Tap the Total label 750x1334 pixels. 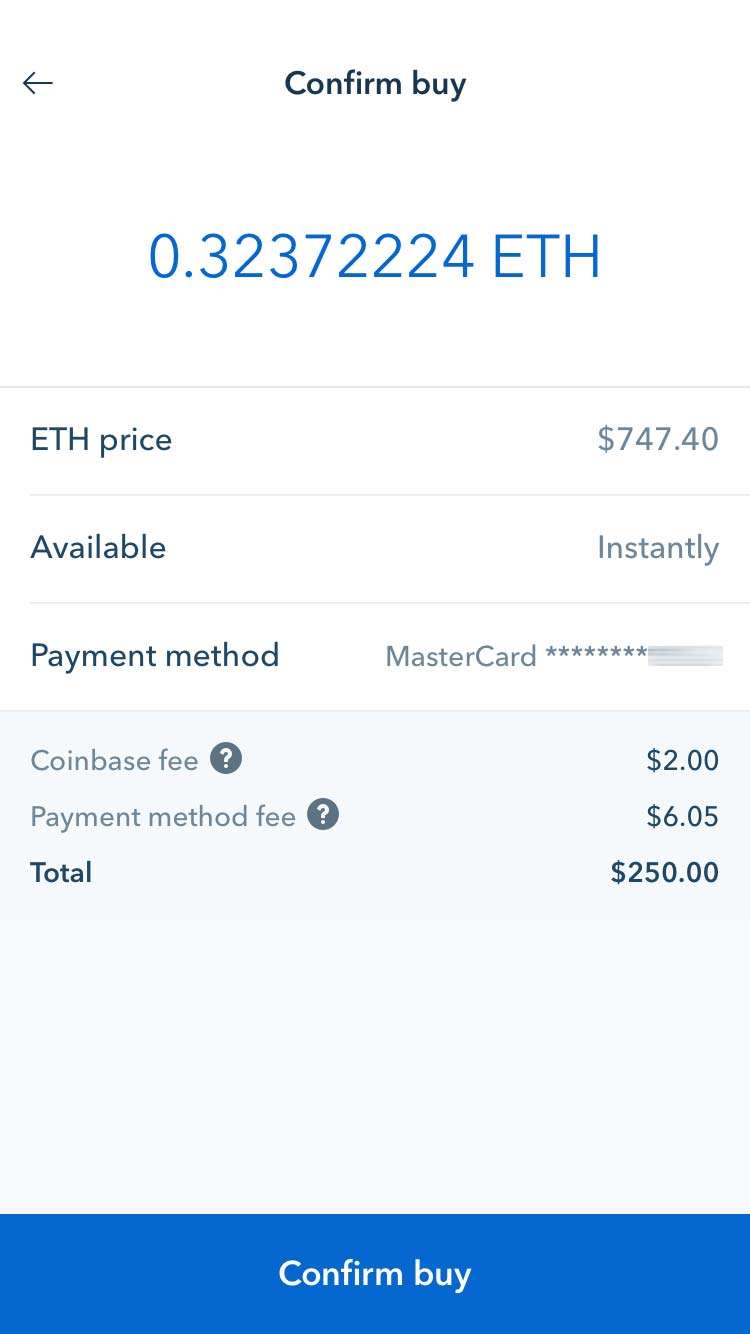(x=61, y=873)
